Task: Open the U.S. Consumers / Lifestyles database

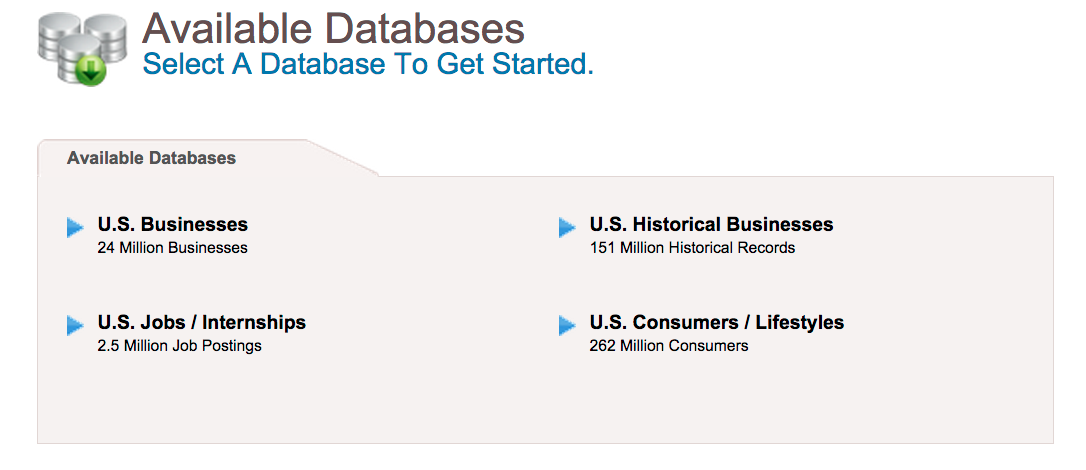Action: [717, 323]
